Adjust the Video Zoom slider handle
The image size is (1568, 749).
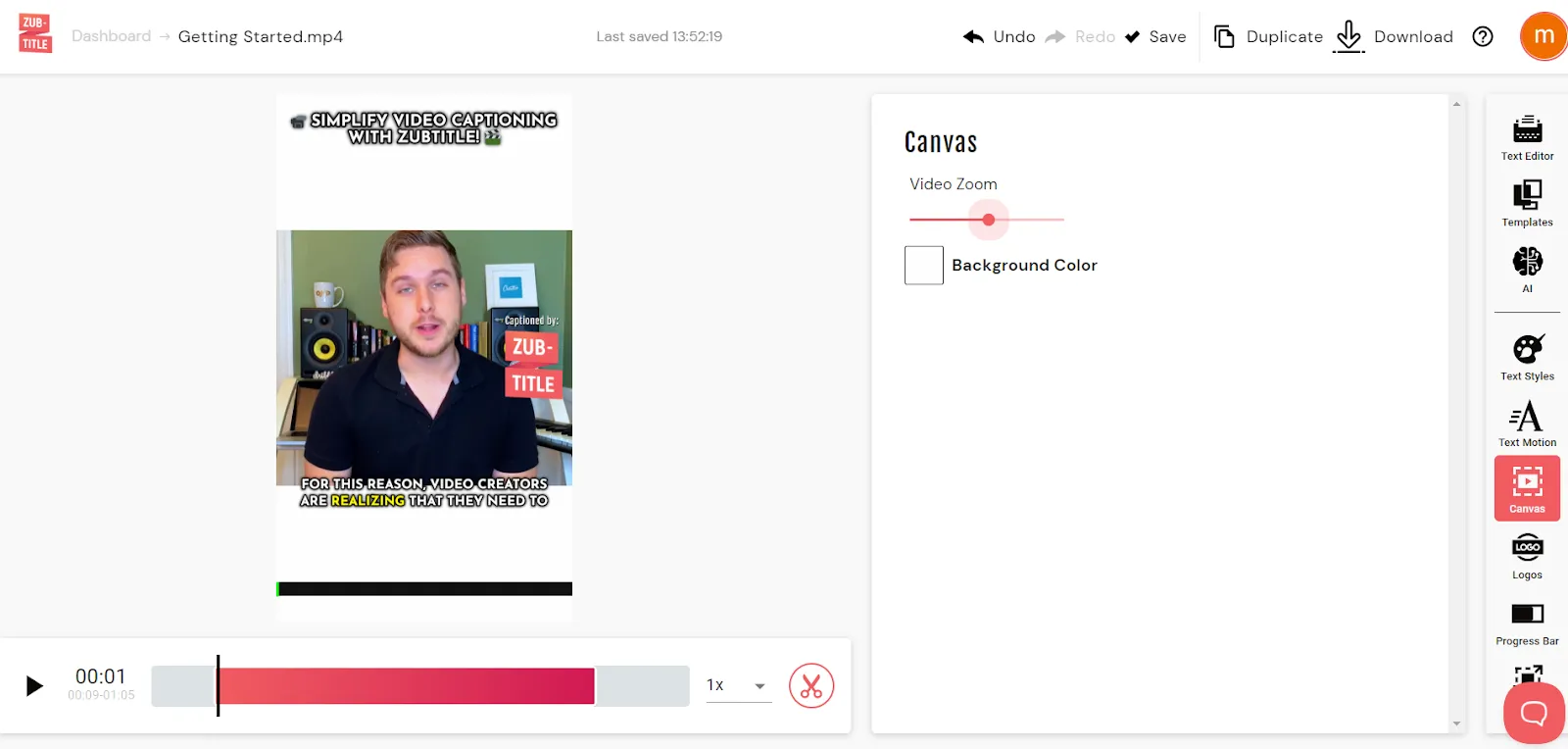point(989,220)
